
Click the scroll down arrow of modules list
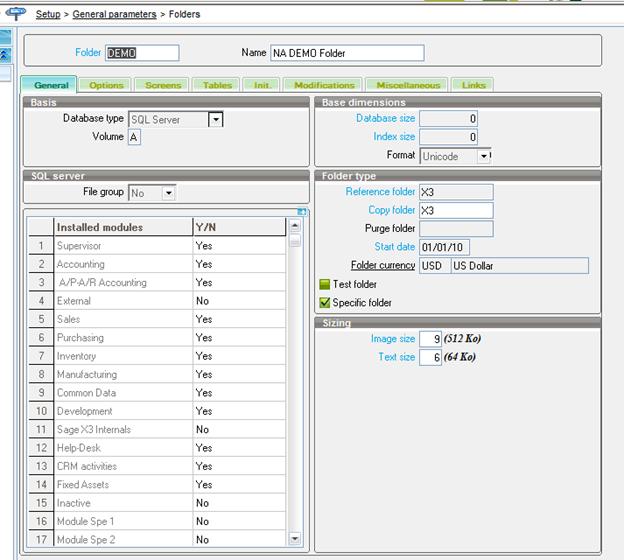[295, 539]
